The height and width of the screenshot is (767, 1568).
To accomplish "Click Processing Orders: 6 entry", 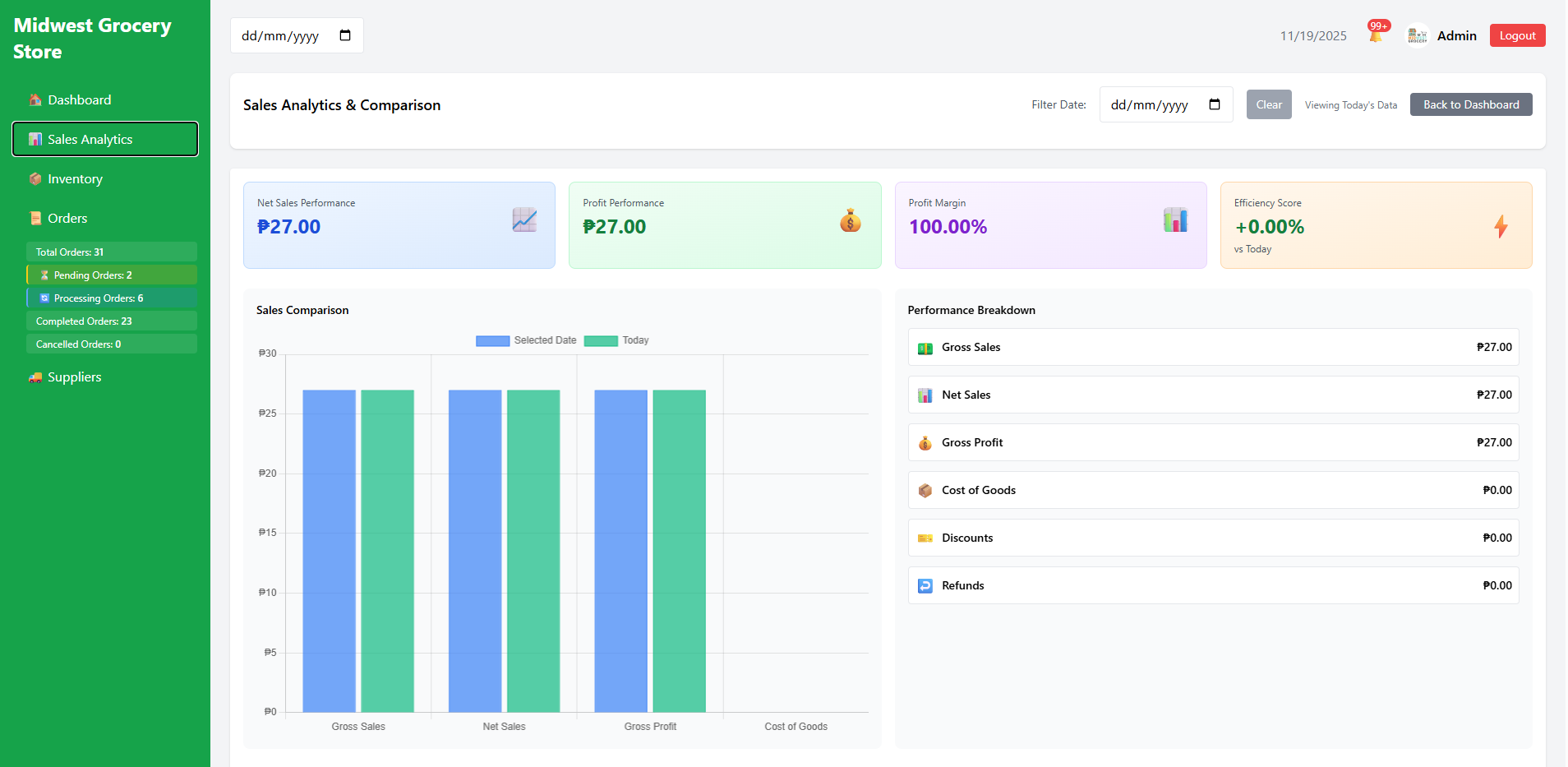I will click(112, 298).
